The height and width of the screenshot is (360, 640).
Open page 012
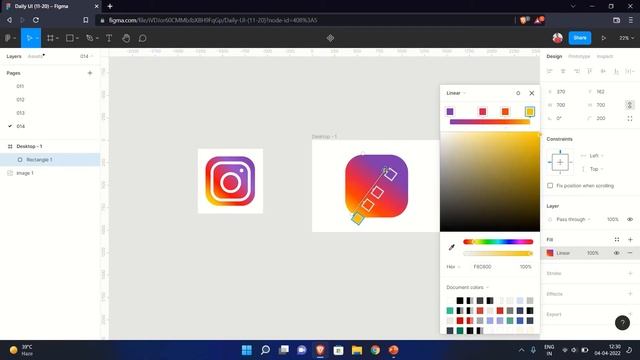(x=20, y=100)
